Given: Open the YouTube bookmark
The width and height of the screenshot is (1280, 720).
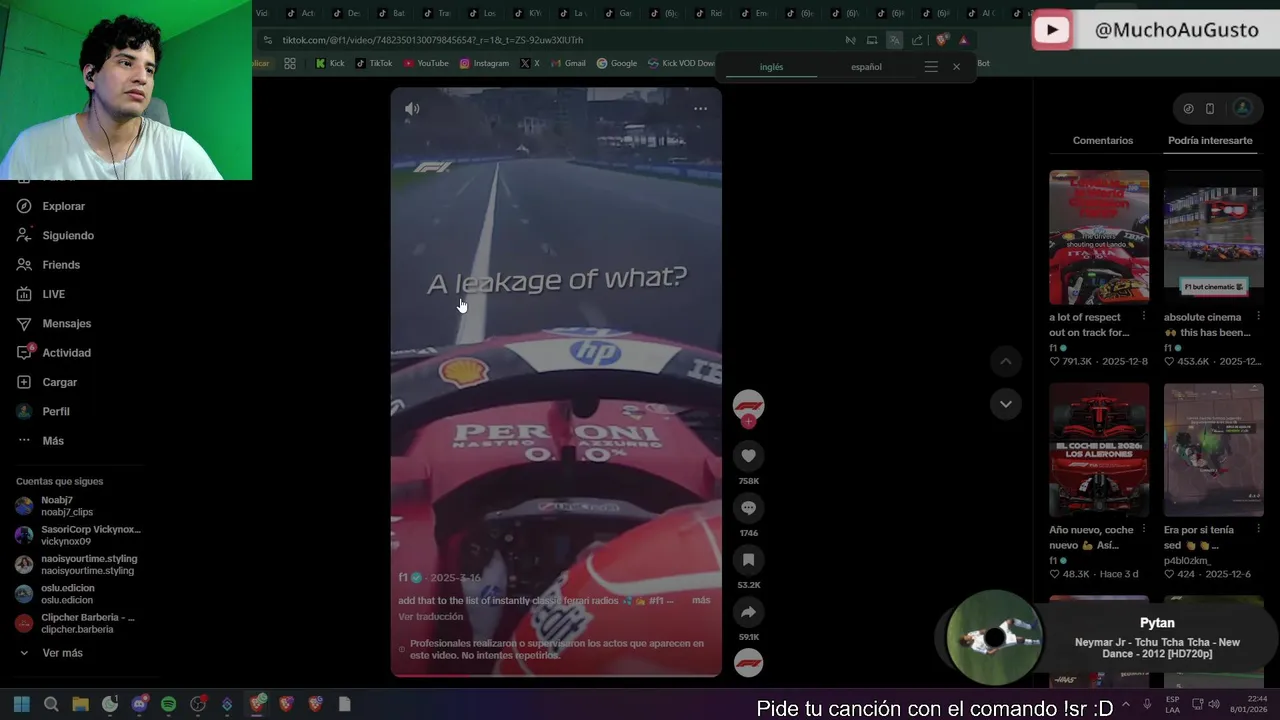Looking at the screenshot, I should [426, 63].
